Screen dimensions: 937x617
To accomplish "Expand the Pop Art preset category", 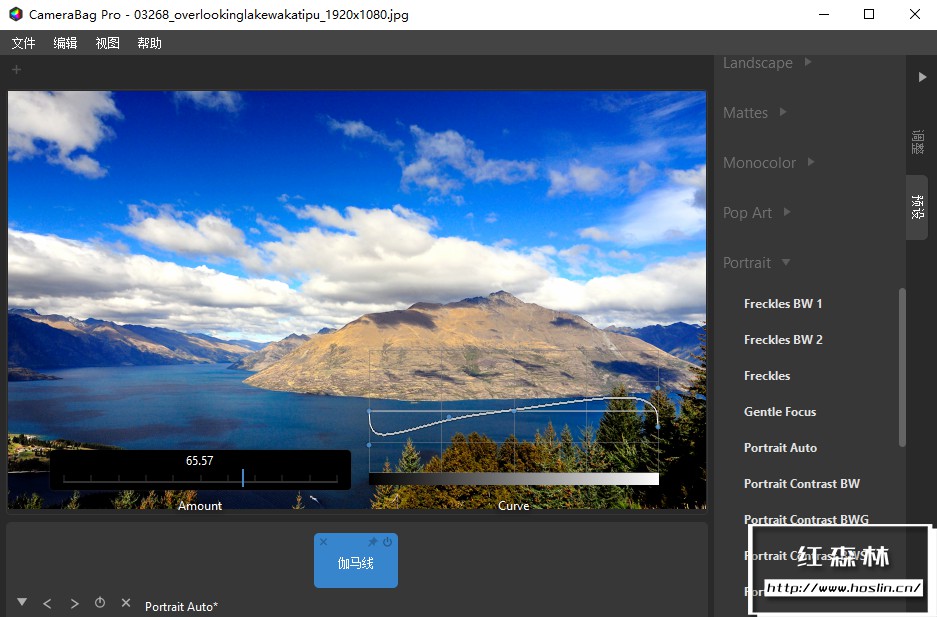I will coord(757,213).
